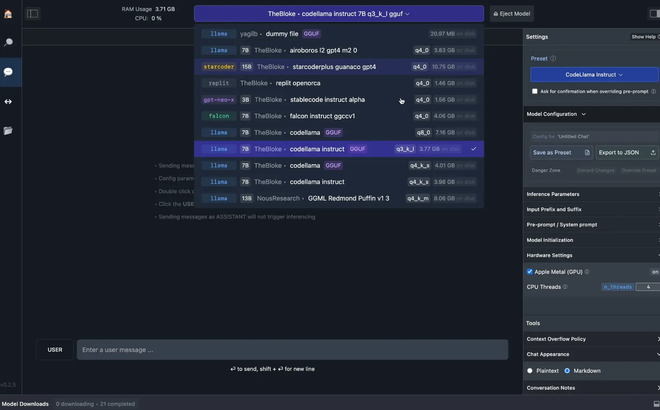The image size is (660, 410).
Task: Select the Plaintext chat appearance option
Action: pos(530,371)
